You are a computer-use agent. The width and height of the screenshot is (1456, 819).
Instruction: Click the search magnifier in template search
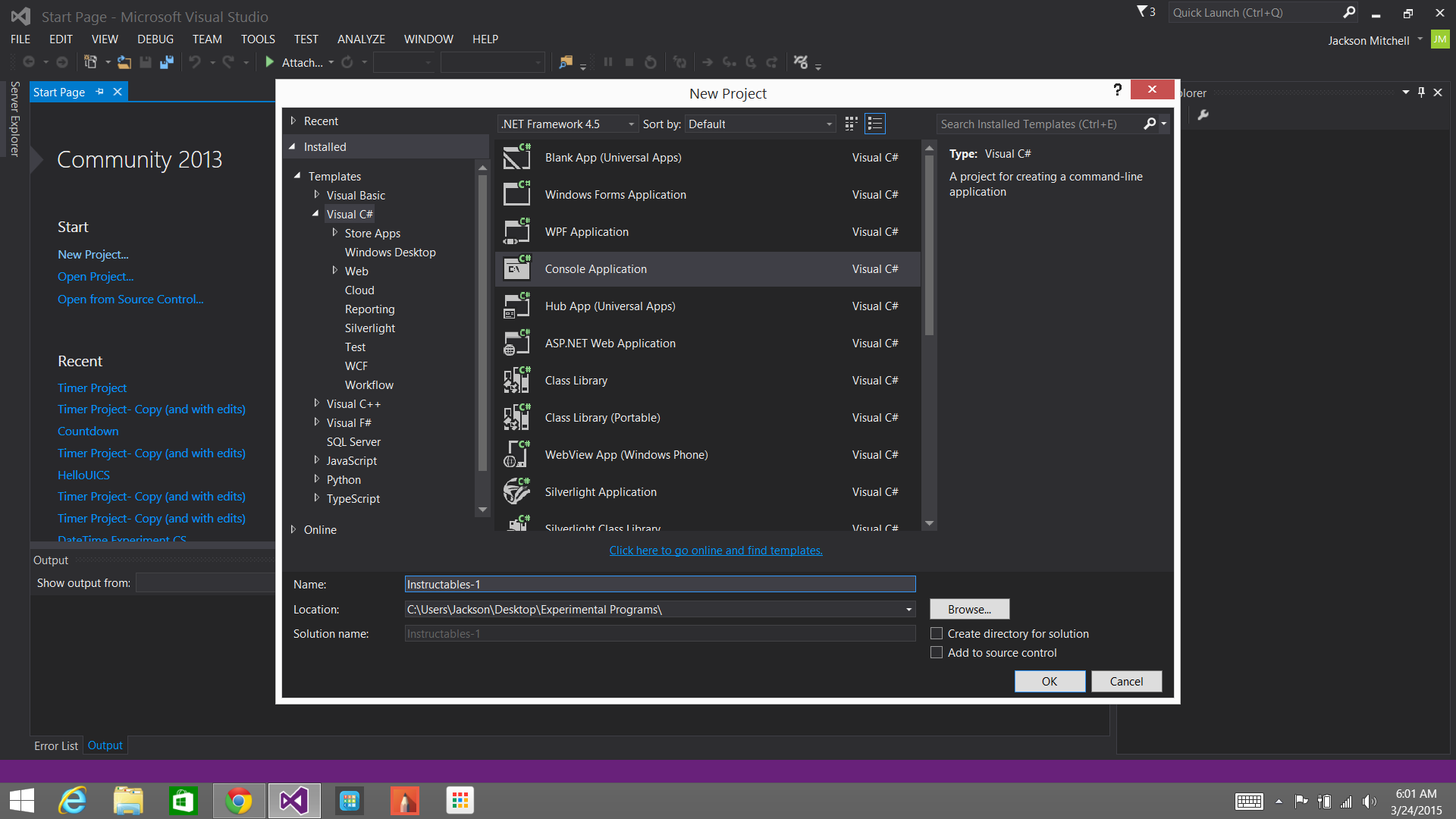[x=1150, y=124]
